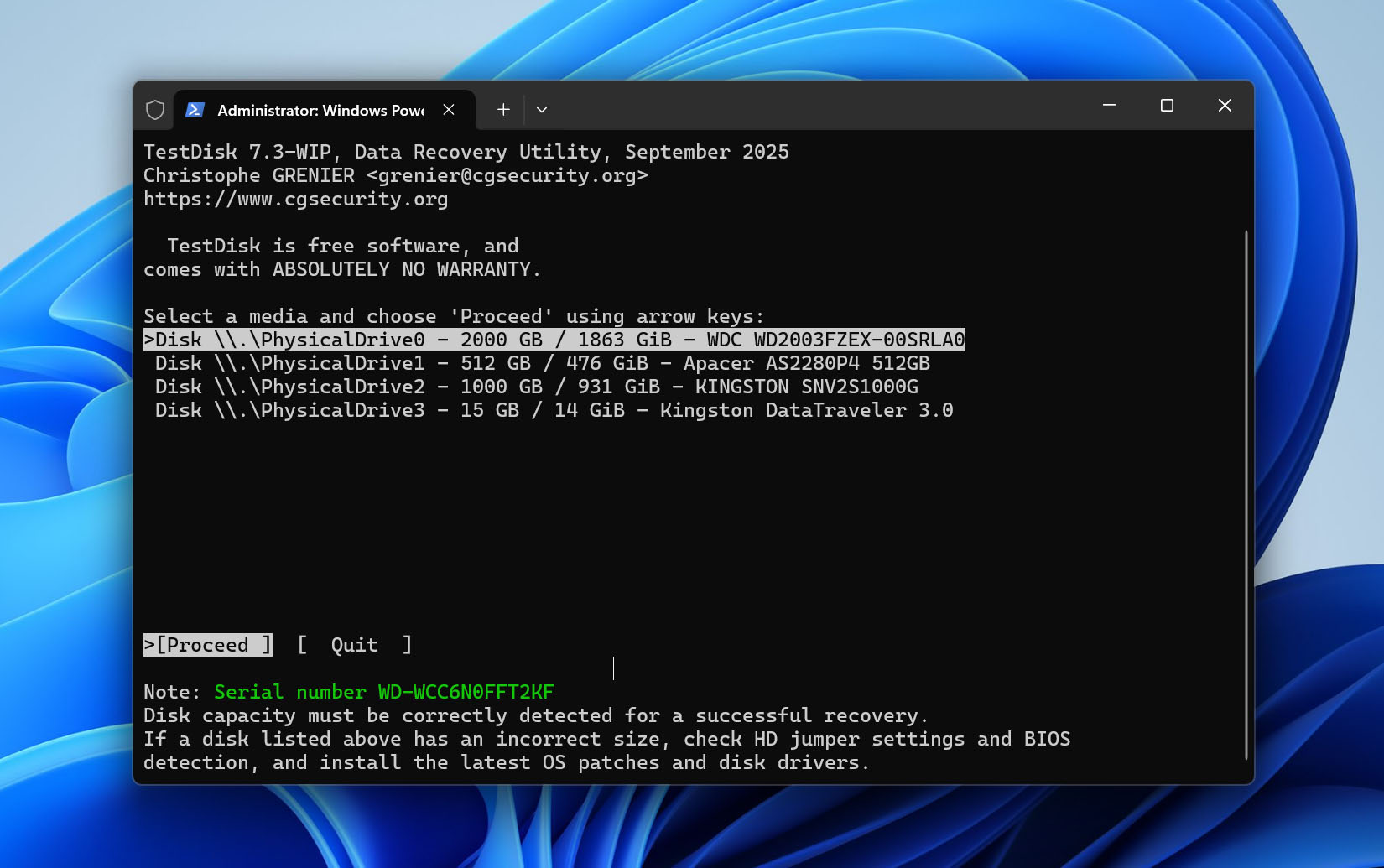
Task: Click the 'install the latest OS patches' line
Action: (507, 763)
